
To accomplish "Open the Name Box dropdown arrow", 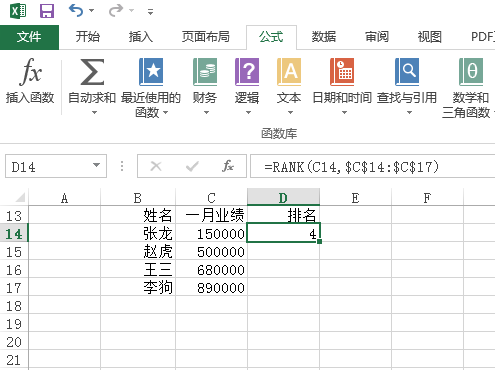I will tap(96, 165).
